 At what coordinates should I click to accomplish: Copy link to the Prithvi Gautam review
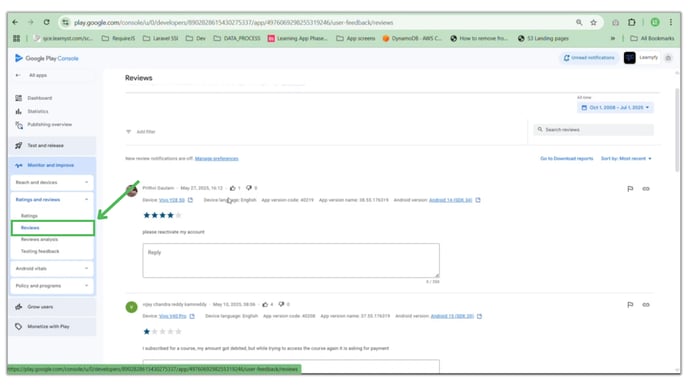pos(646,189)
